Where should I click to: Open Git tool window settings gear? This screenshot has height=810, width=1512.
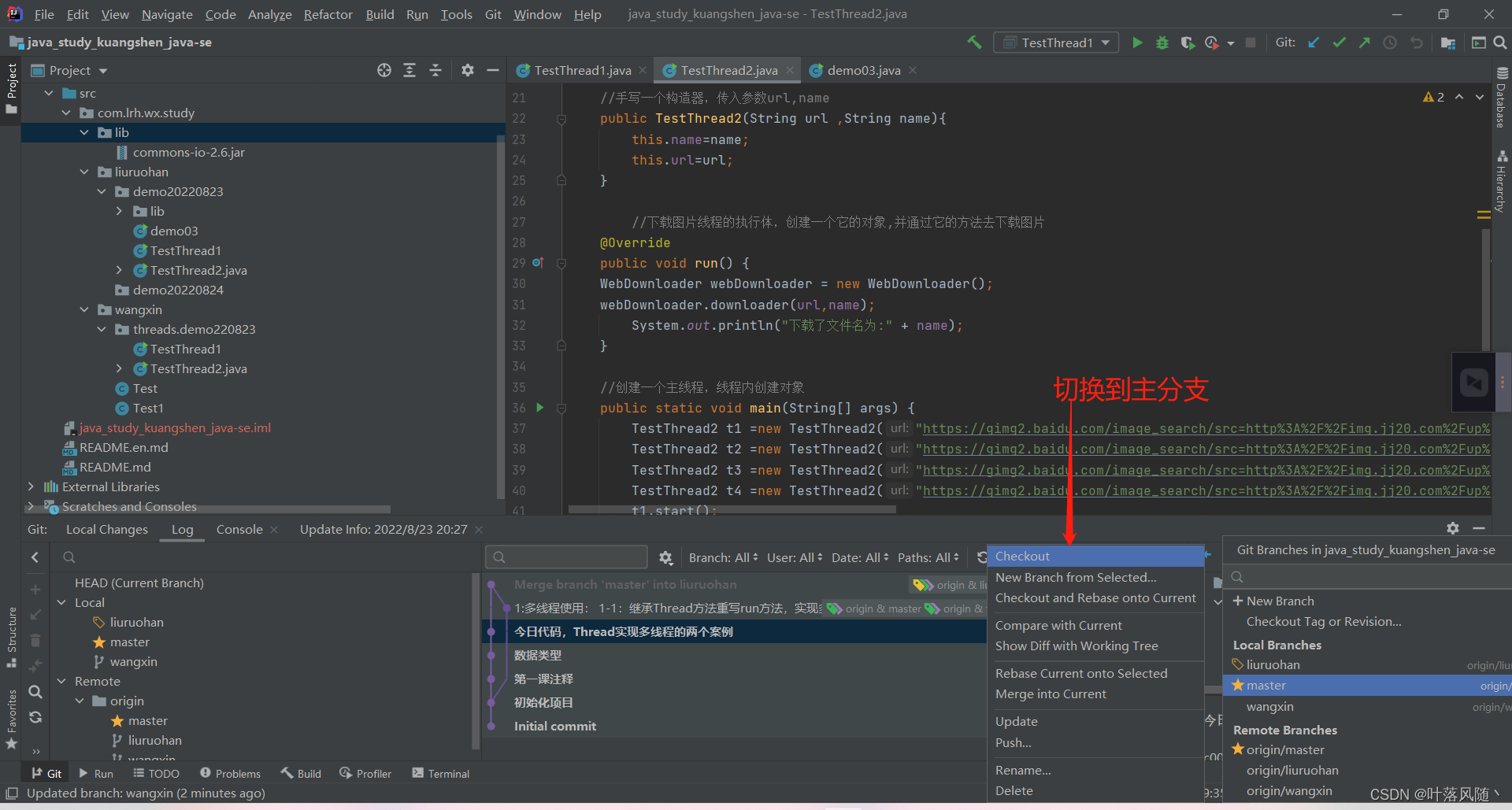click(1453, 528)
